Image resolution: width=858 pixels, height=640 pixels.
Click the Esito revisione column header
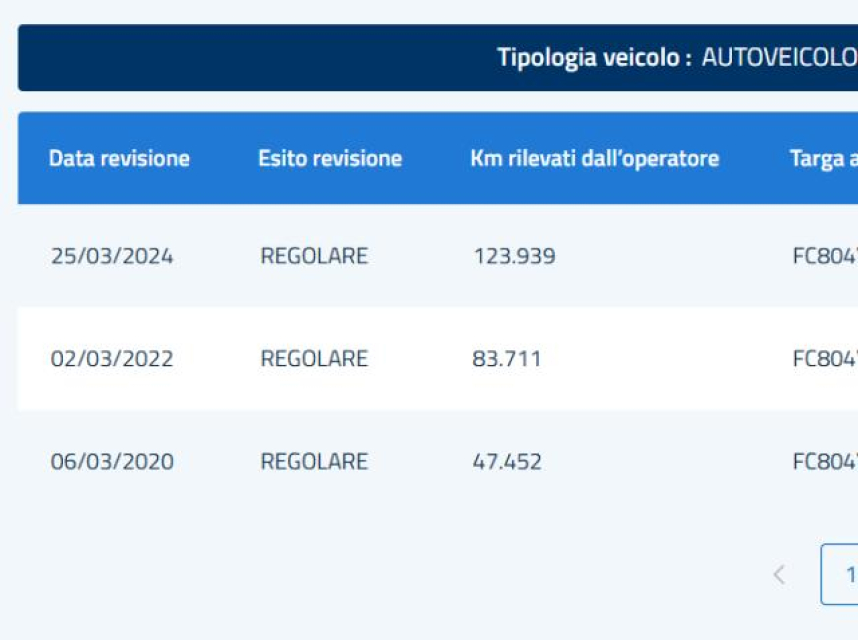click(x=330, y=158)
